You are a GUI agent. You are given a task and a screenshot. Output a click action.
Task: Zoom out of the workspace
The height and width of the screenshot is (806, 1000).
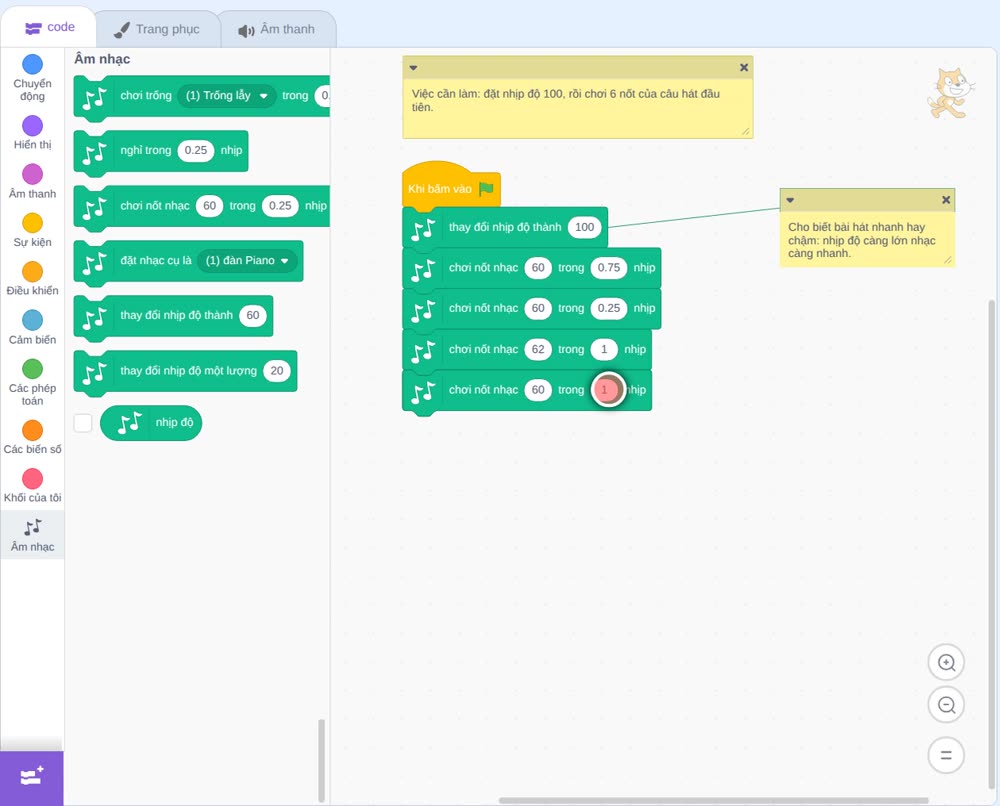[946, 705]
